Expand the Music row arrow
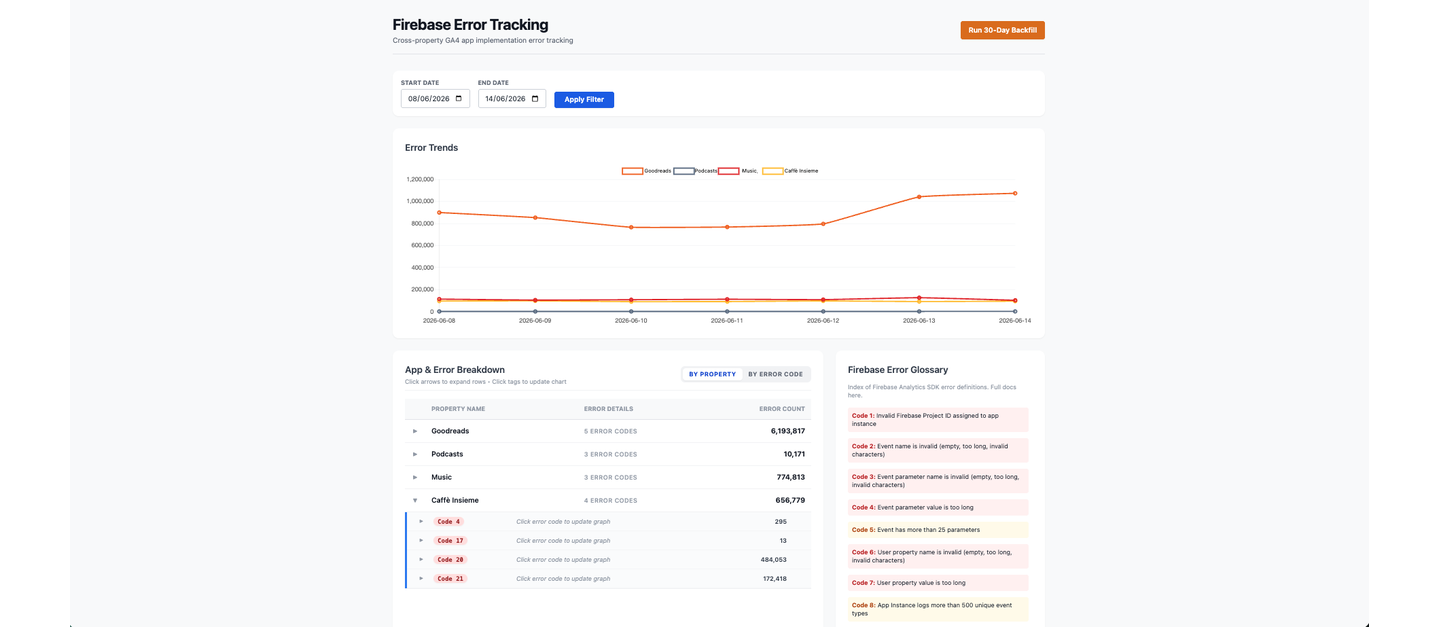Screen dimensions: 1438x627 point(415,477)
